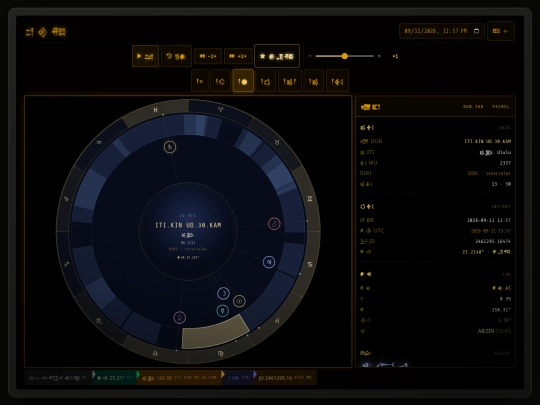This screenshot has width=540, height=405.
Task: Step back with the rewind -1 button
Action: pos(208,56)
